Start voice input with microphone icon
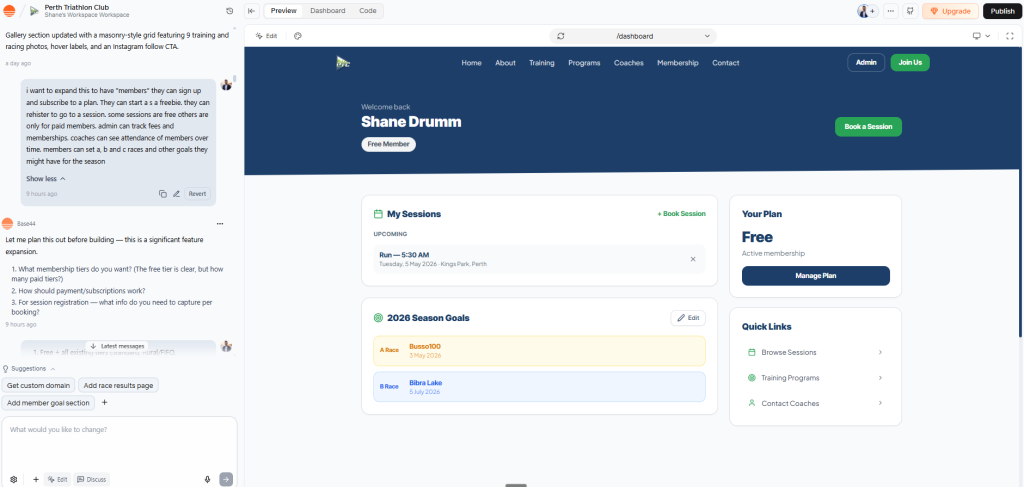 (x=208, y=479)
